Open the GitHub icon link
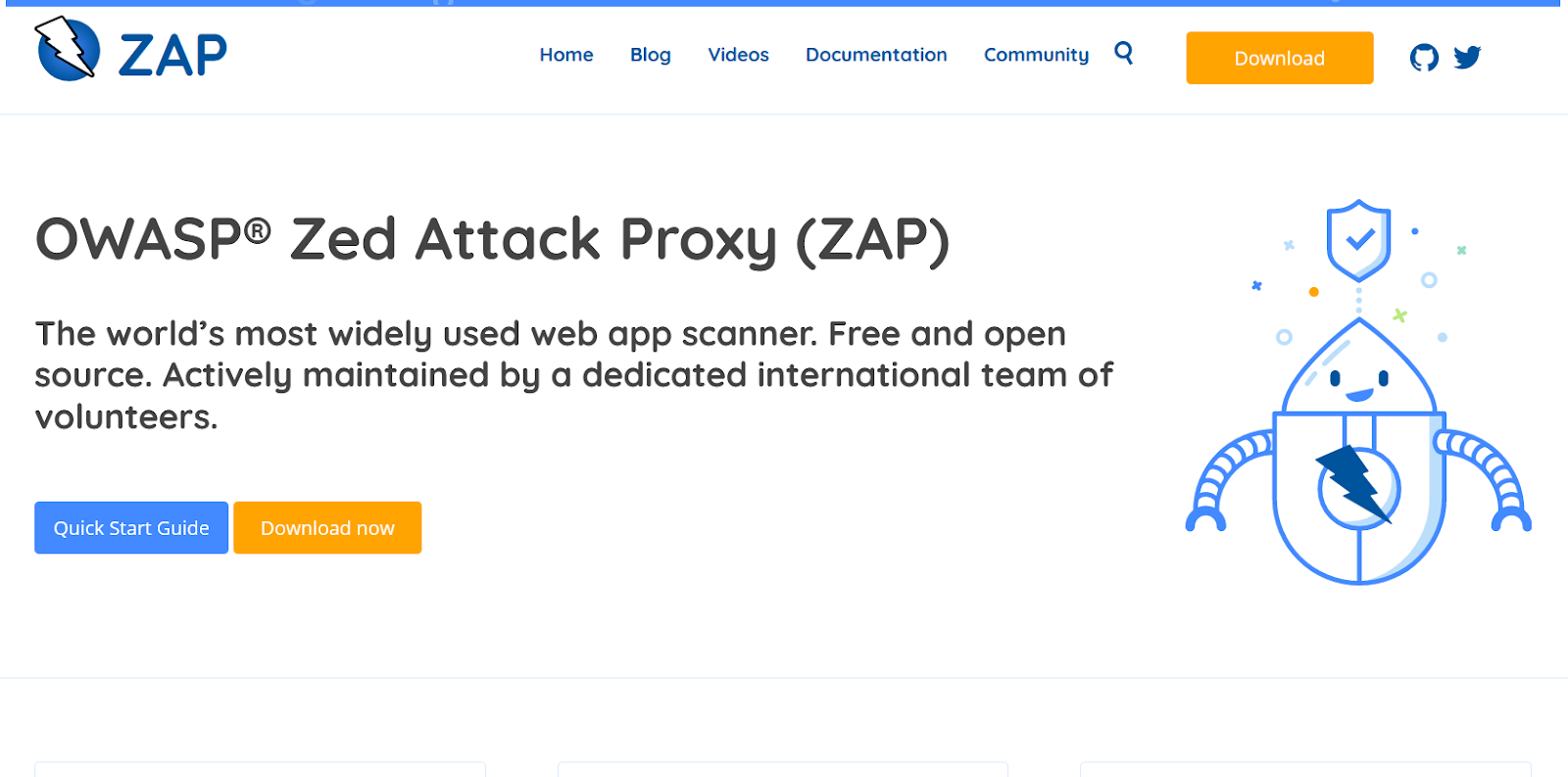1568x777 pixels. [x=1424, y=58]
